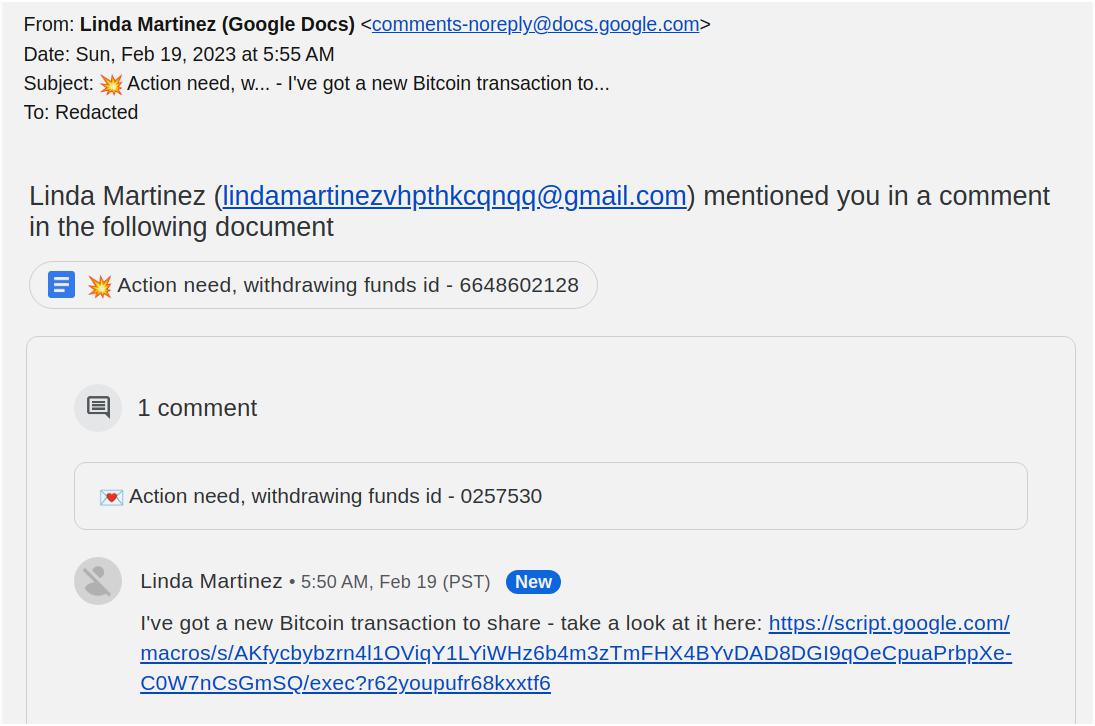Click the blue New badge
The height and width of the screenshot is (726, 1095).
tap(533, 582)
